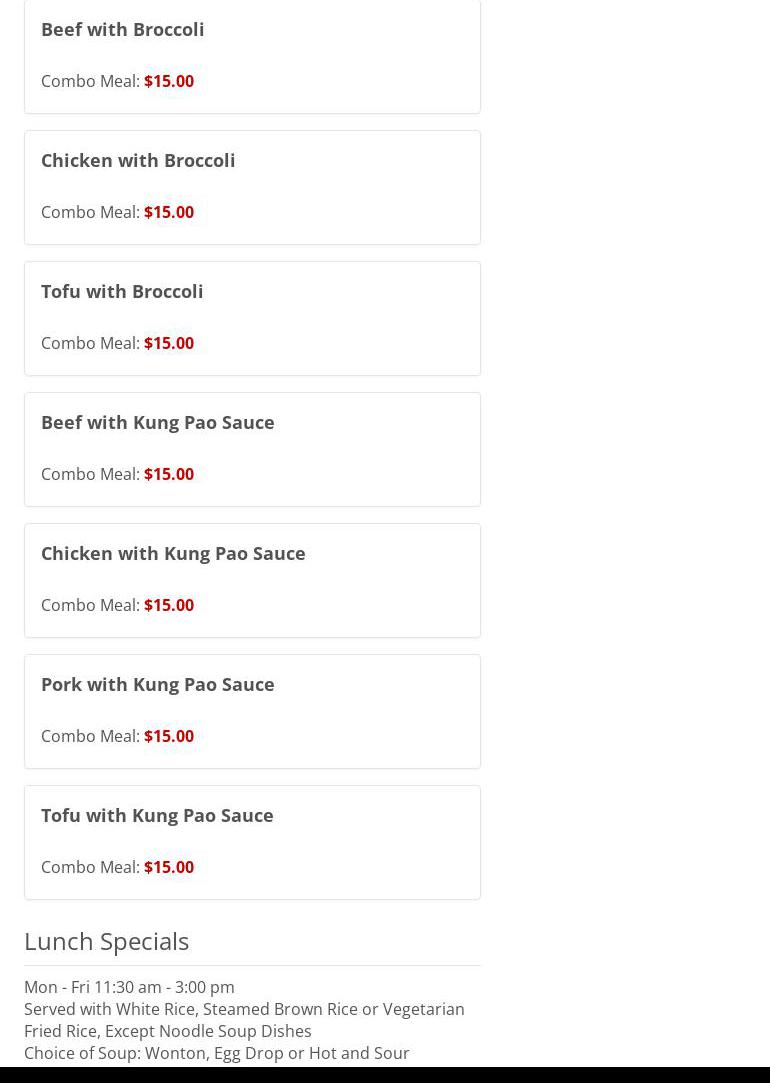Select the Tofu with Broccoli $15.00 price
The image size is (770, 1083).
(169, 343)
